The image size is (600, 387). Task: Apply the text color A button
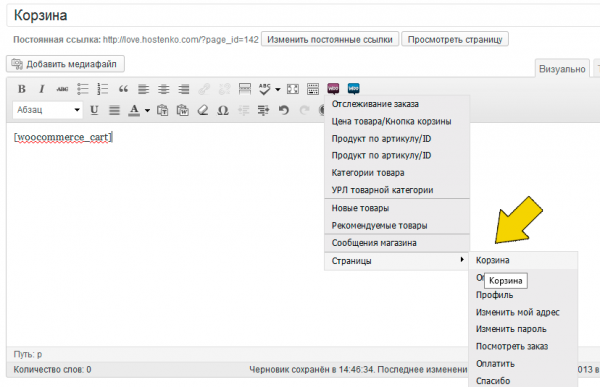coord(134,110)
